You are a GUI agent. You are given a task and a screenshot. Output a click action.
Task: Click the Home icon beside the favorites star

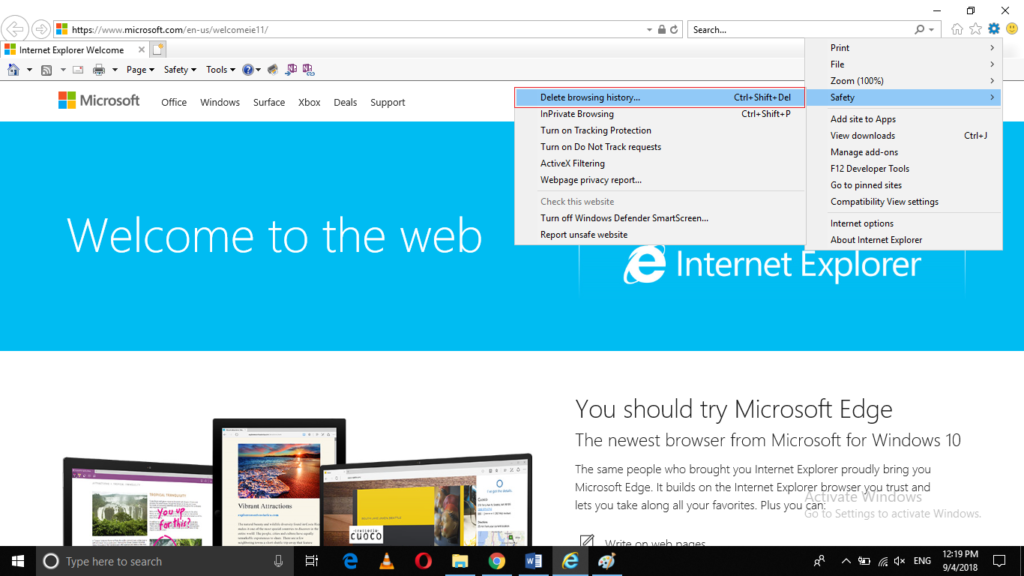pos(957,29)
